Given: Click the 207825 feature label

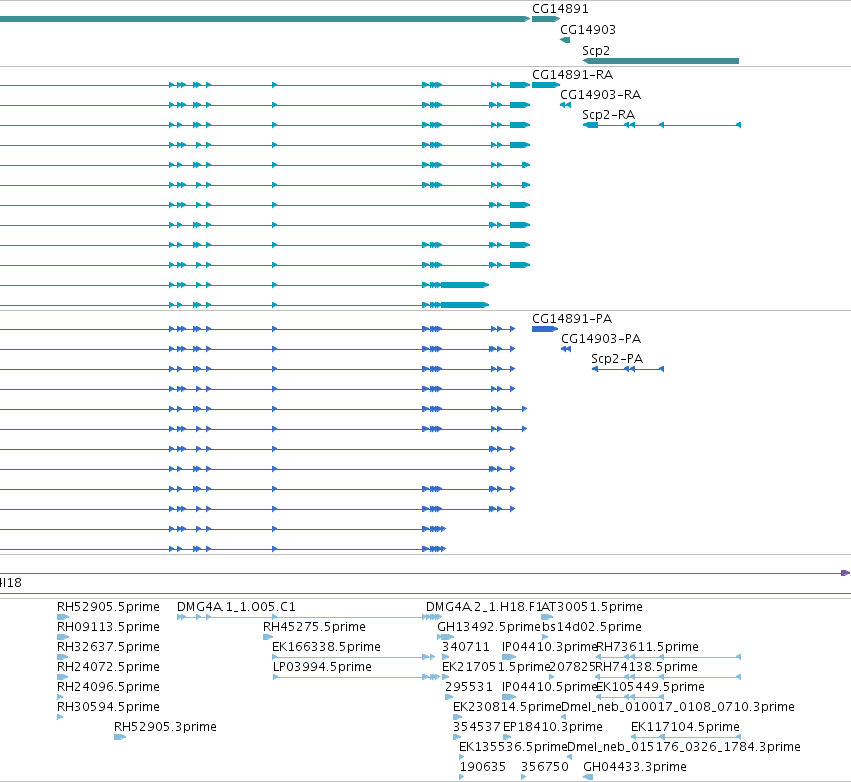Looking at the screenshot, I should click(572, 667).
